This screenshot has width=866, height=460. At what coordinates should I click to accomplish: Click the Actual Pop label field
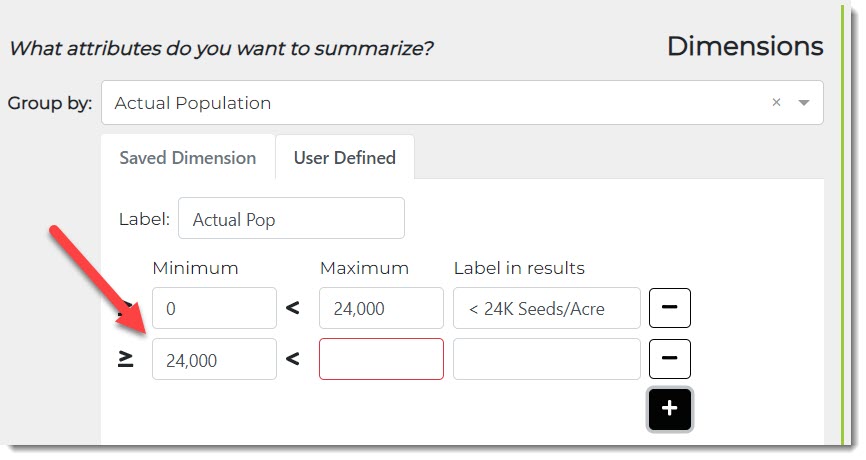290,219
